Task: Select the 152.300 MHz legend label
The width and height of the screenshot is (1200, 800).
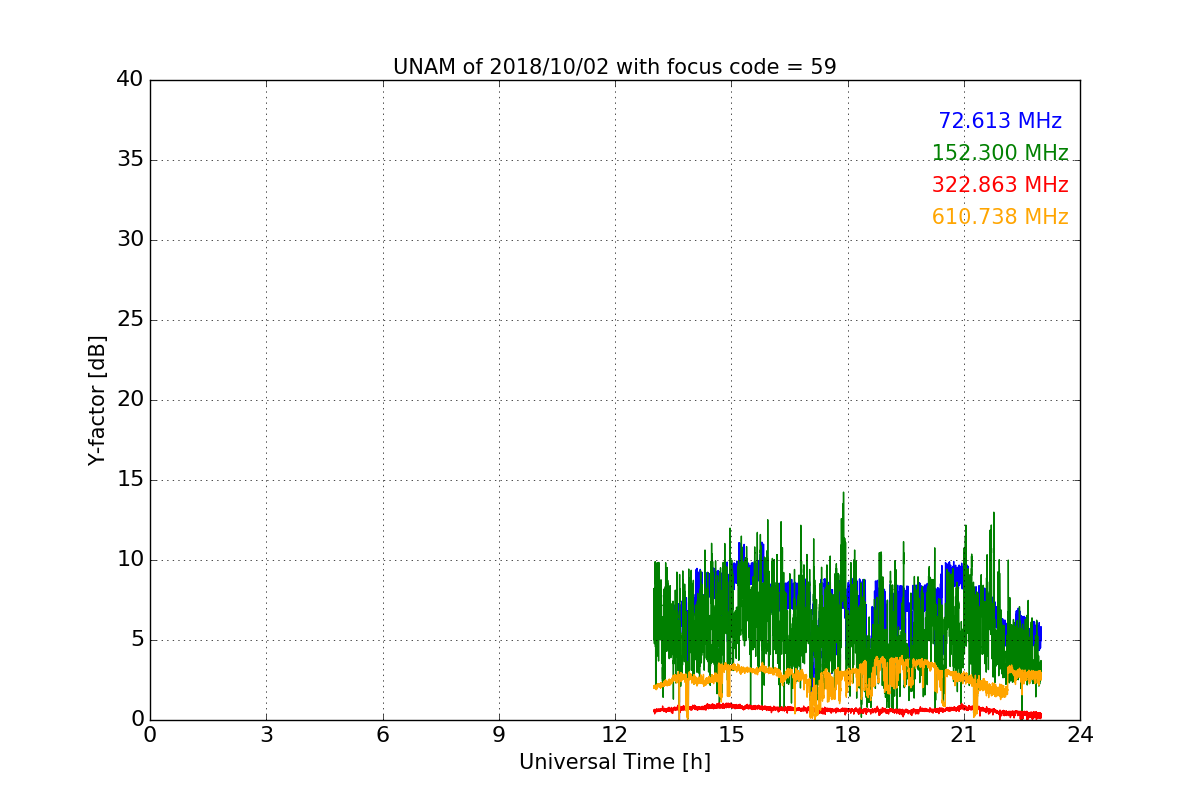Action: click(1000, 153)
